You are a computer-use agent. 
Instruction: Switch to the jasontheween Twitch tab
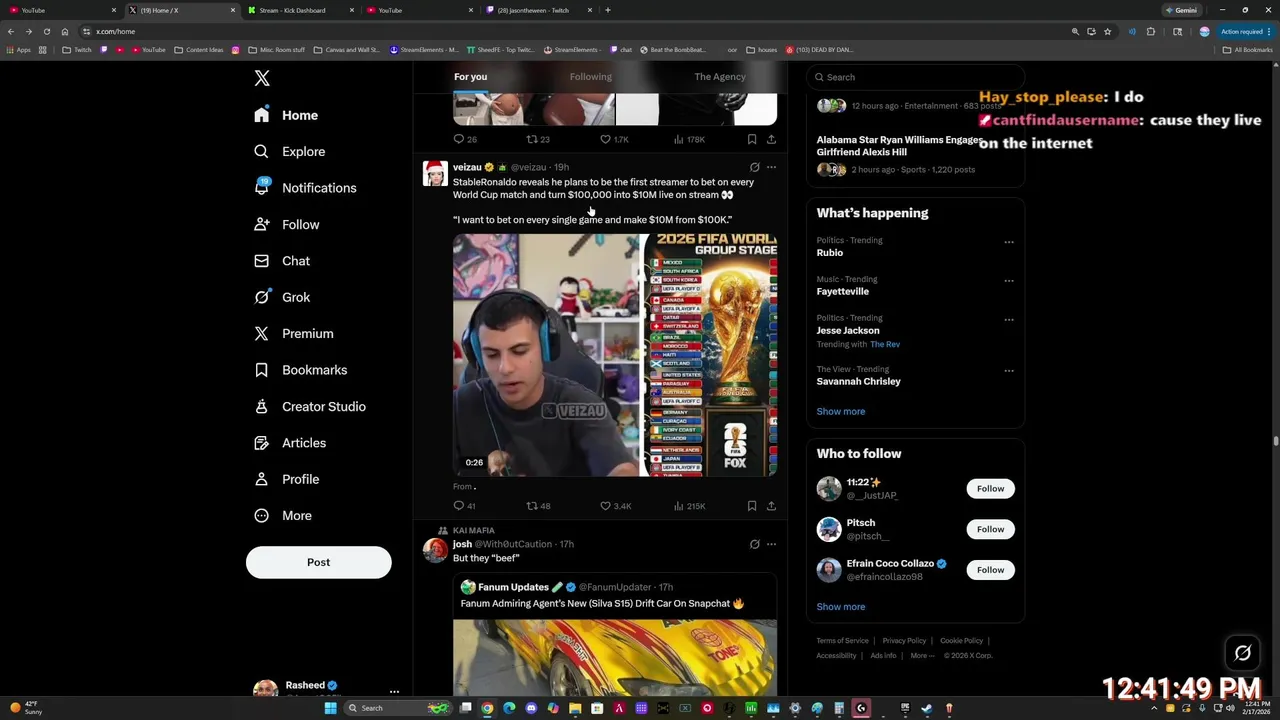[x=538, y=10]
